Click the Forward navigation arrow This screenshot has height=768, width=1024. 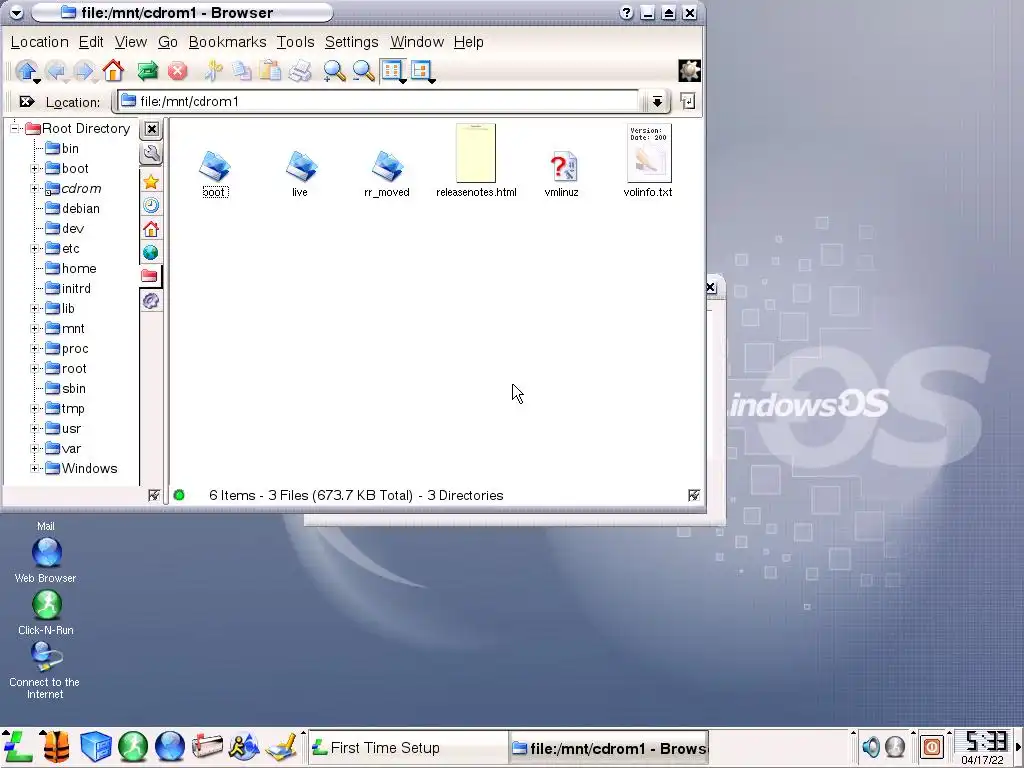pos(84,71)
